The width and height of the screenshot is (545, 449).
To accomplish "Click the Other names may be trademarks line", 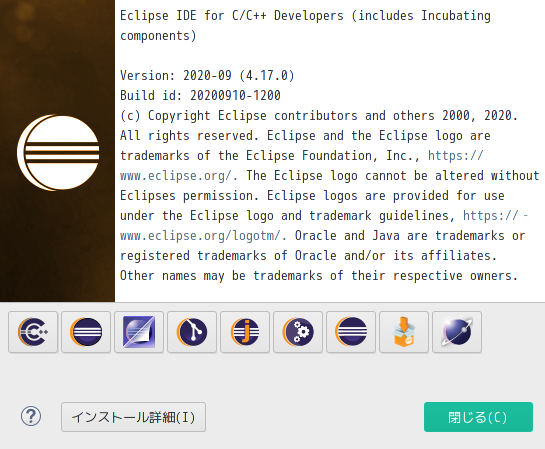I will (x=319, y=276).
